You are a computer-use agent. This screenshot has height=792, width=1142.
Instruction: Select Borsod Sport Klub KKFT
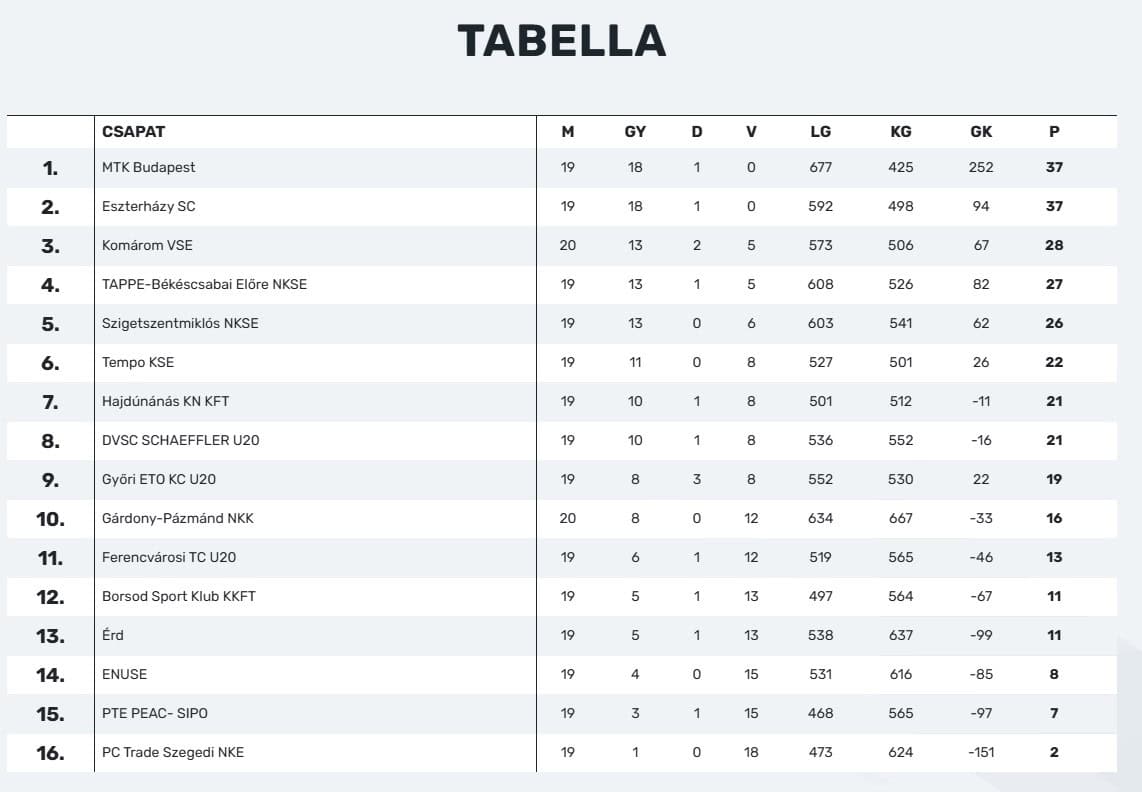(x=179, y=596)
